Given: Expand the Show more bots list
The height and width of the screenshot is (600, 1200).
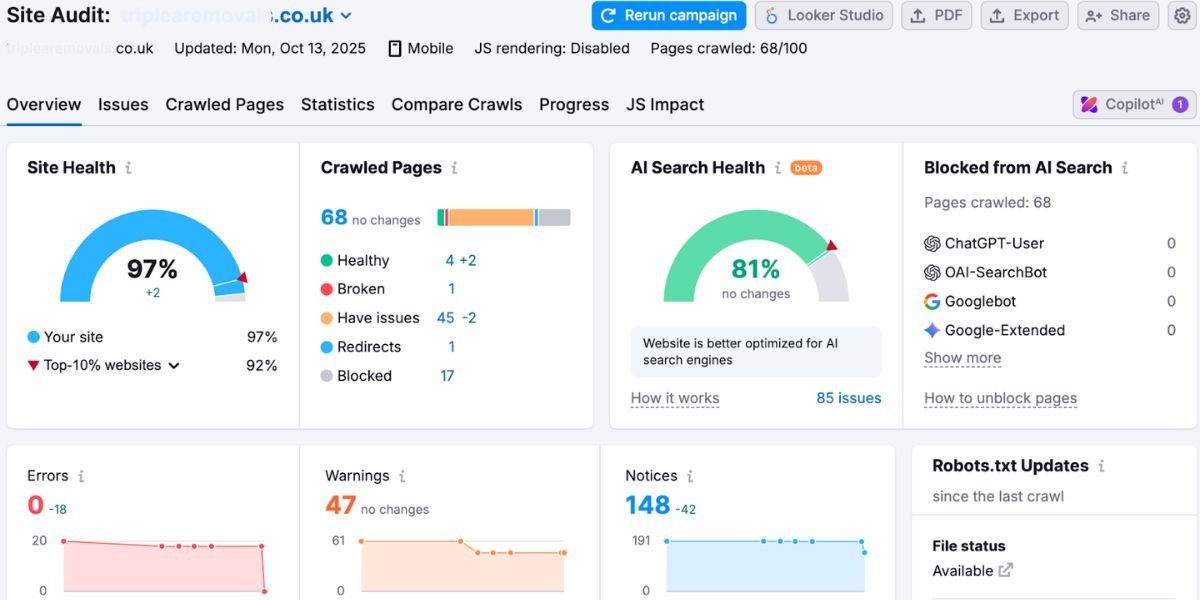Looking at the screenshot, I should (x=962, y=358).
